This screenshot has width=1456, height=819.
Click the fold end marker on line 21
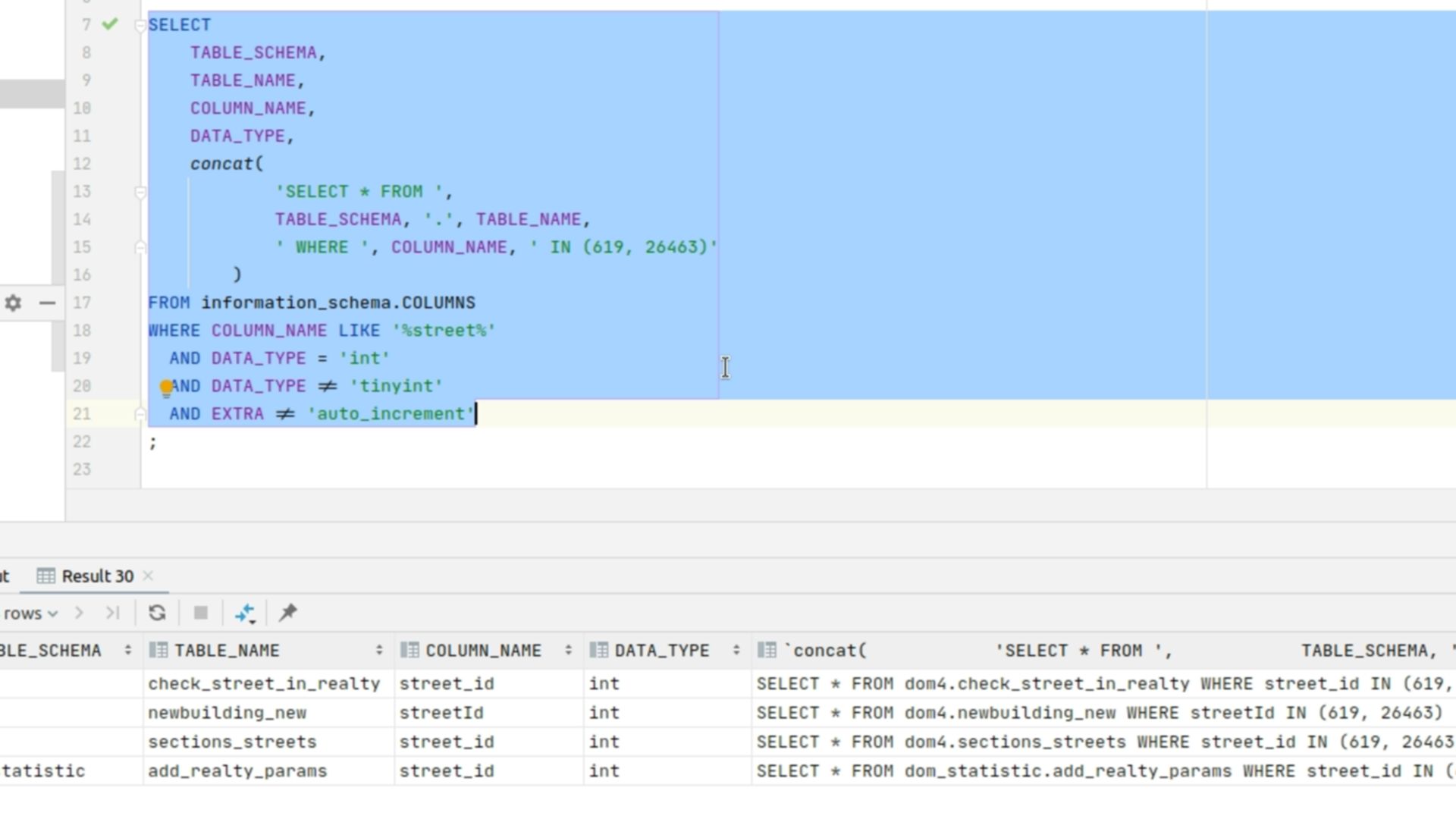click(140, 414)
